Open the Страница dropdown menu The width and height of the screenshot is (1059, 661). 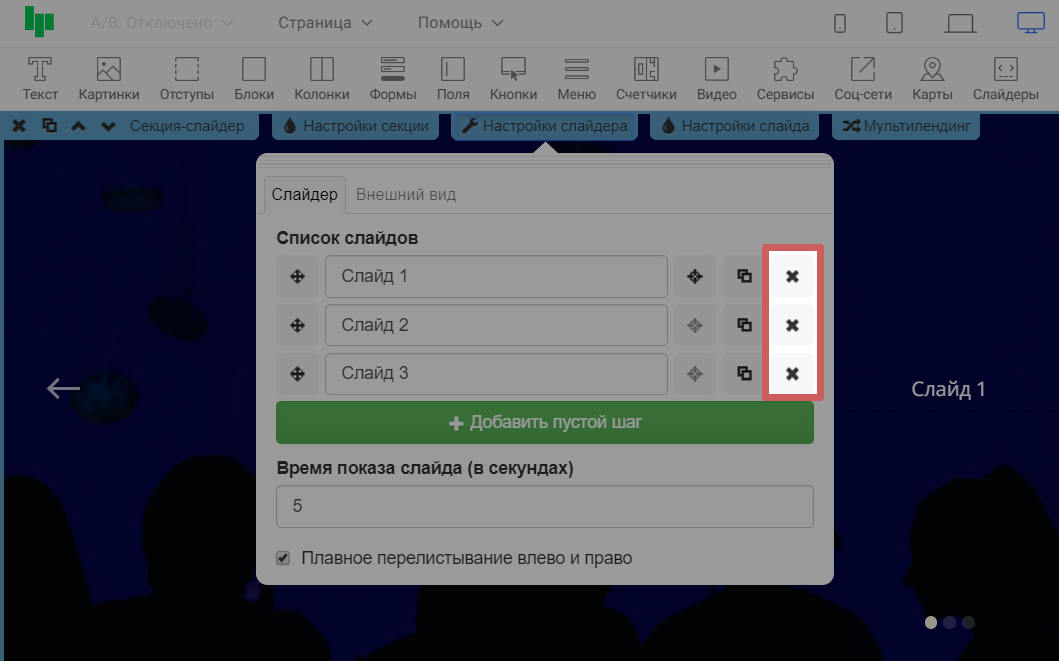325,22
